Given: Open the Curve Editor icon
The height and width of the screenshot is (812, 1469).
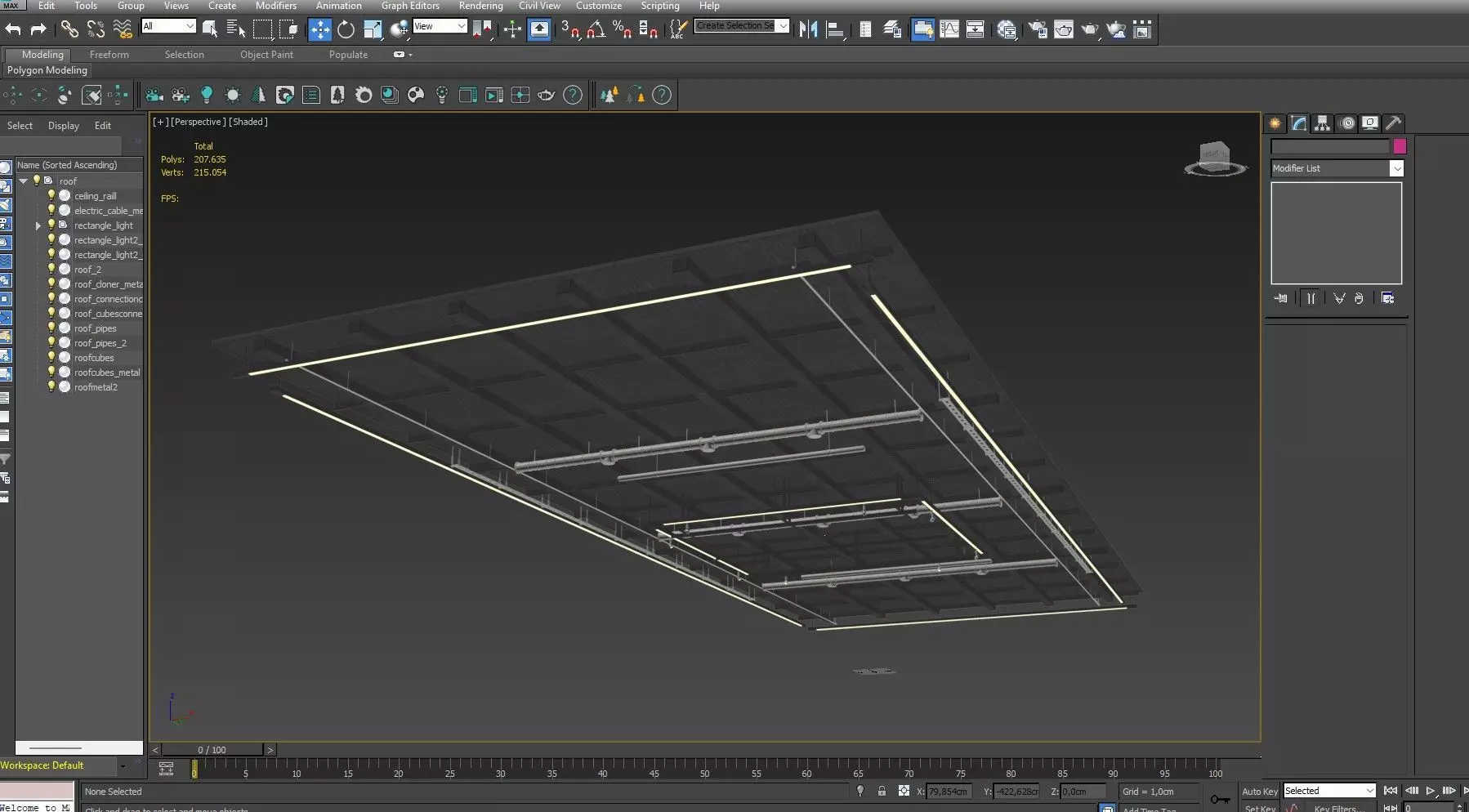Looking at the screenshot, I should tap(949, 29).
